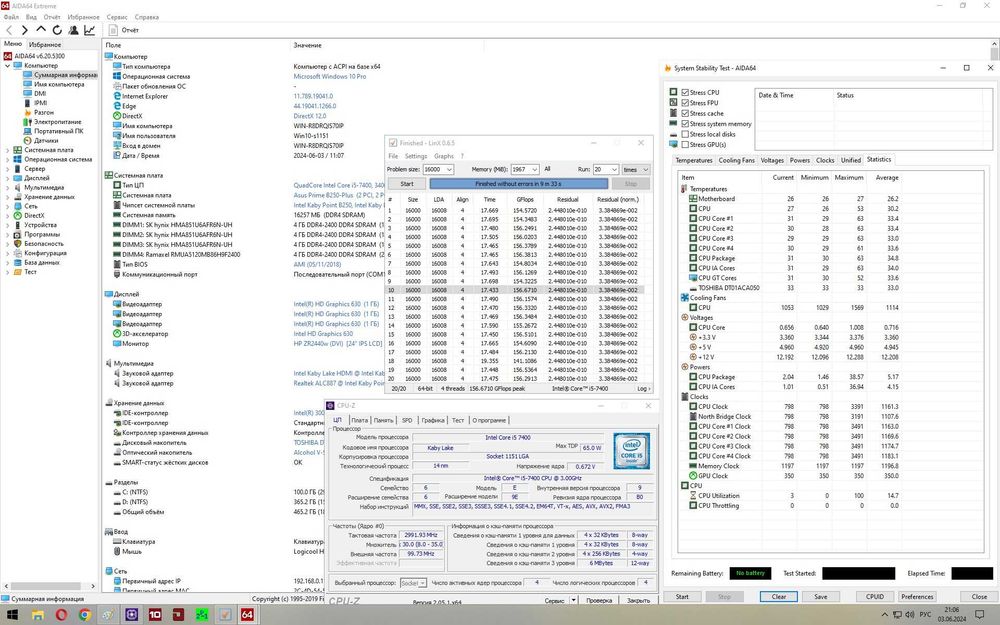The width and height of the screenshot is (1000, 625).
Task: Click the Мультимедиа speaker icon in tree
Action: [x=18, y=188]
